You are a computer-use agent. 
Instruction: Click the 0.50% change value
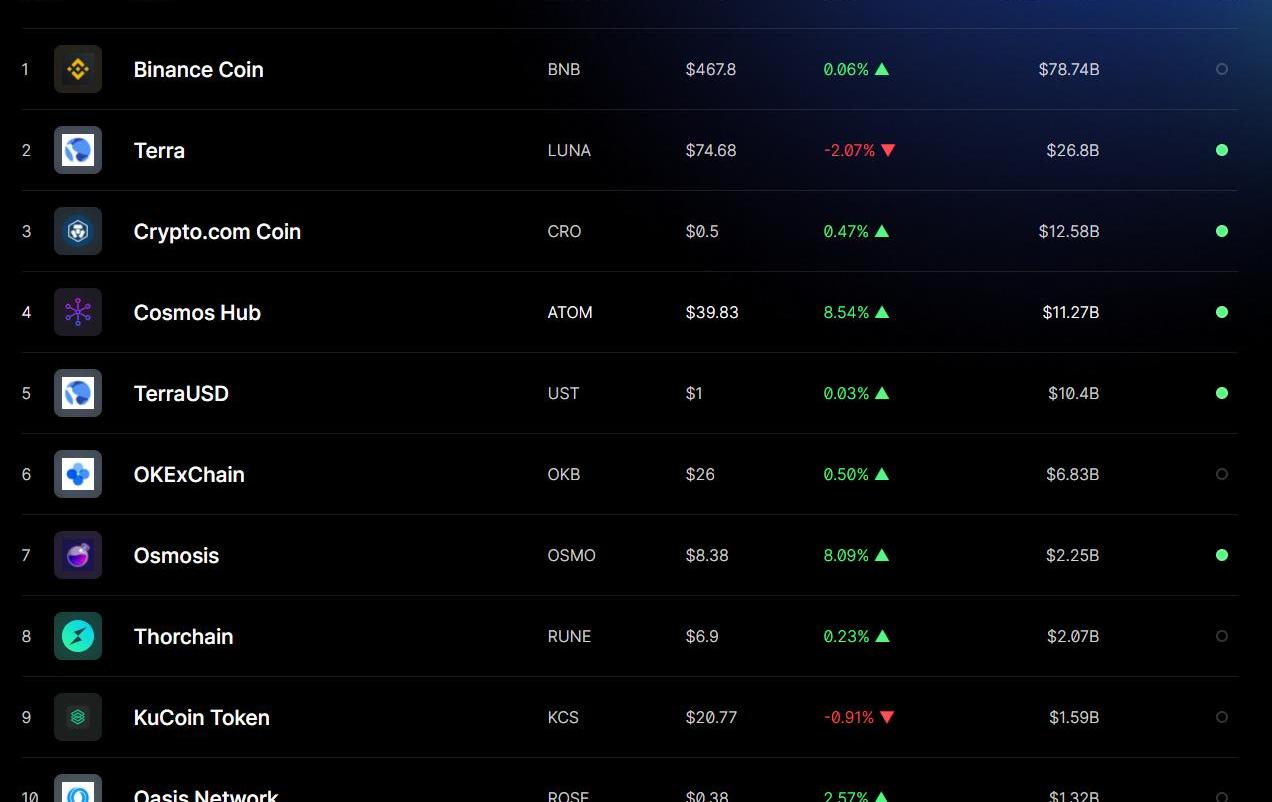tap(846, 474)
